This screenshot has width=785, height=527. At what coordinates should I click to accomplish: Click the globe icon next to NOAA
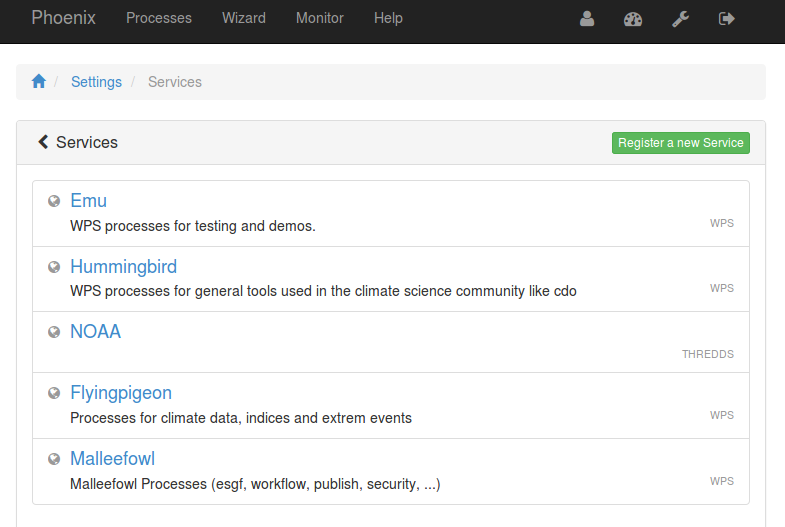click(54, 332)
